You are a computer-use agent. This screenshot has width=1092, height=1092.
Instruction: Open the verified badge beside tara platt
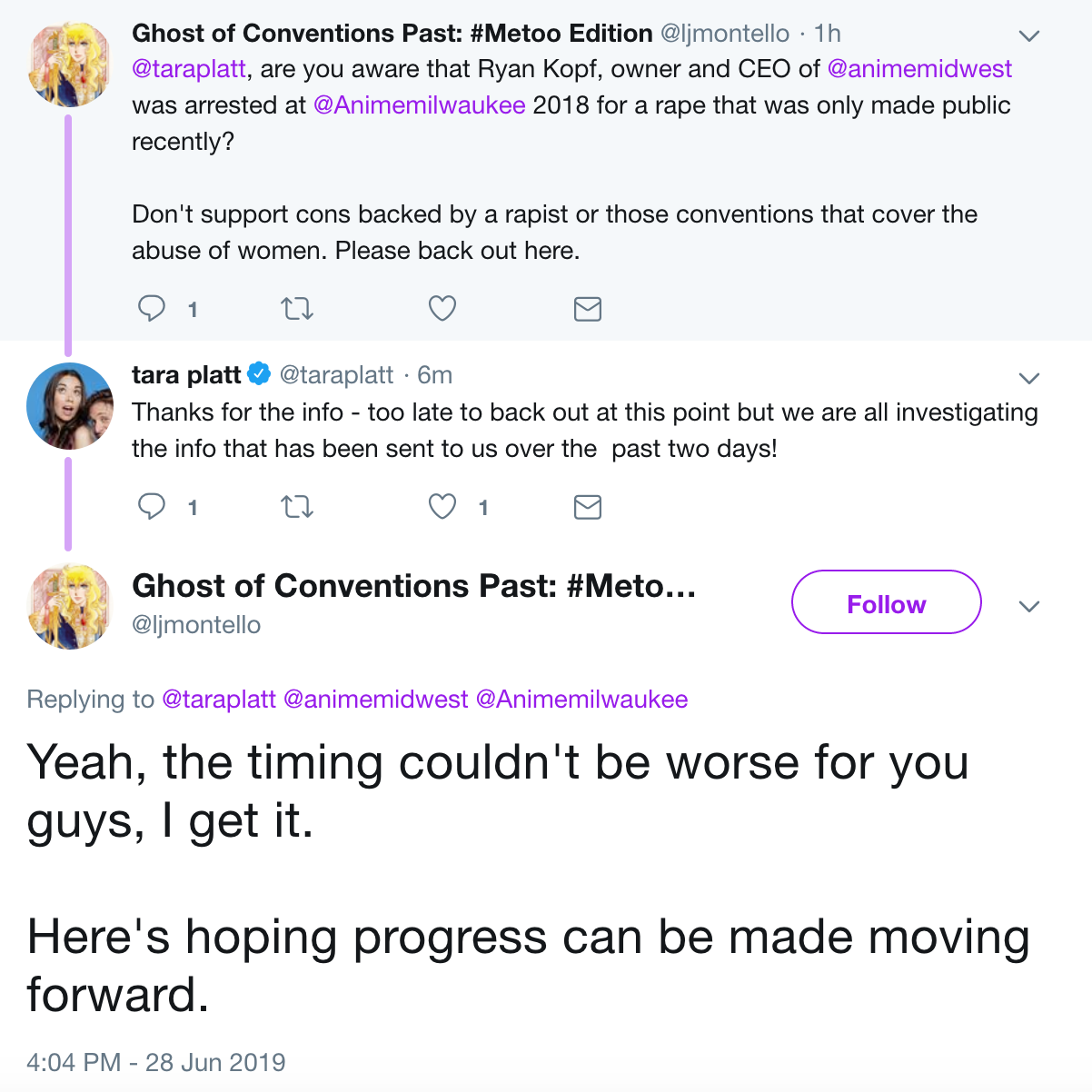[259, 373]
